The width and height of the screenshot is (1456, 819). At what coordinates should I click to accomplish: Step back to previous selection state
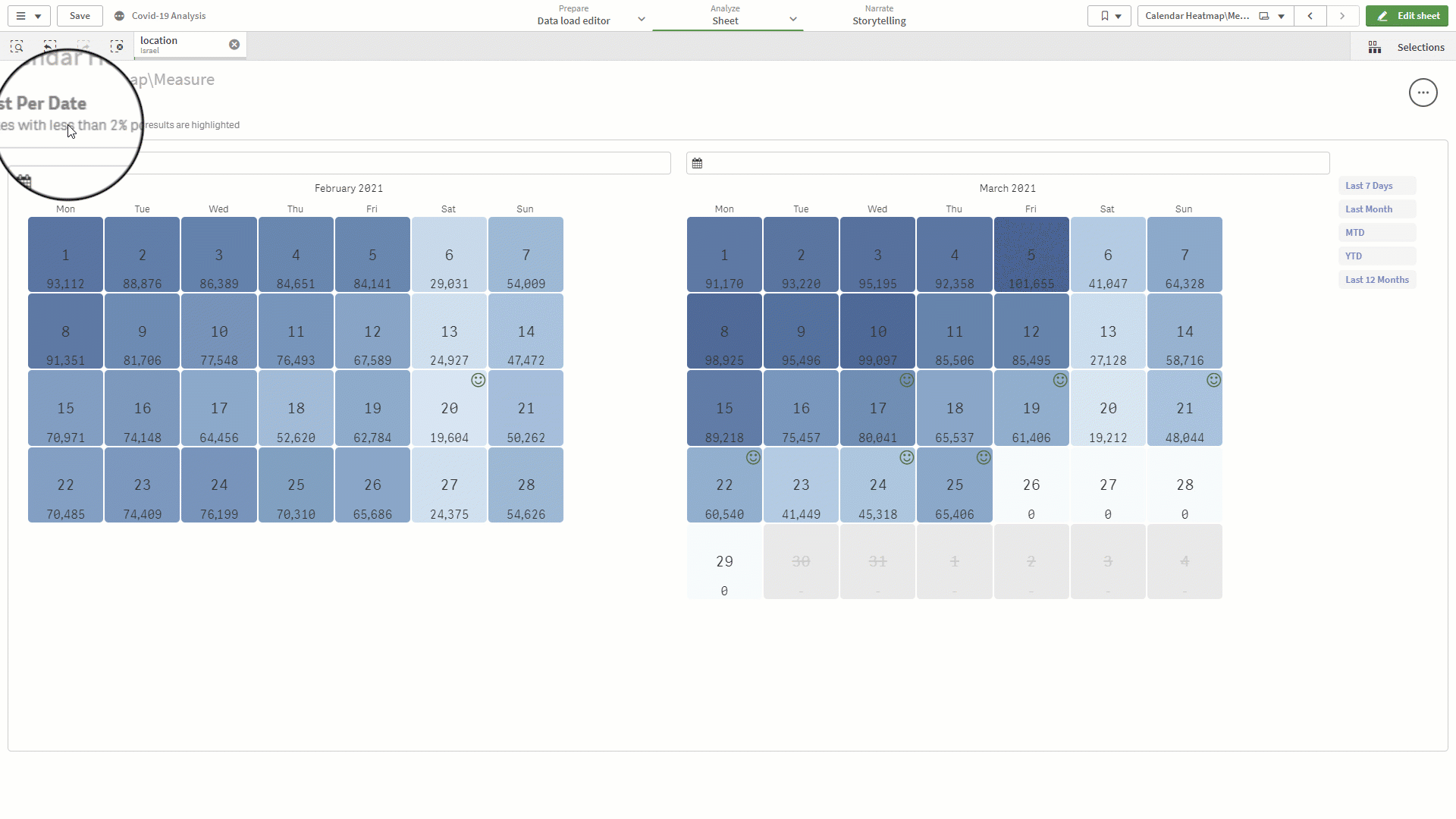(50, 46)
